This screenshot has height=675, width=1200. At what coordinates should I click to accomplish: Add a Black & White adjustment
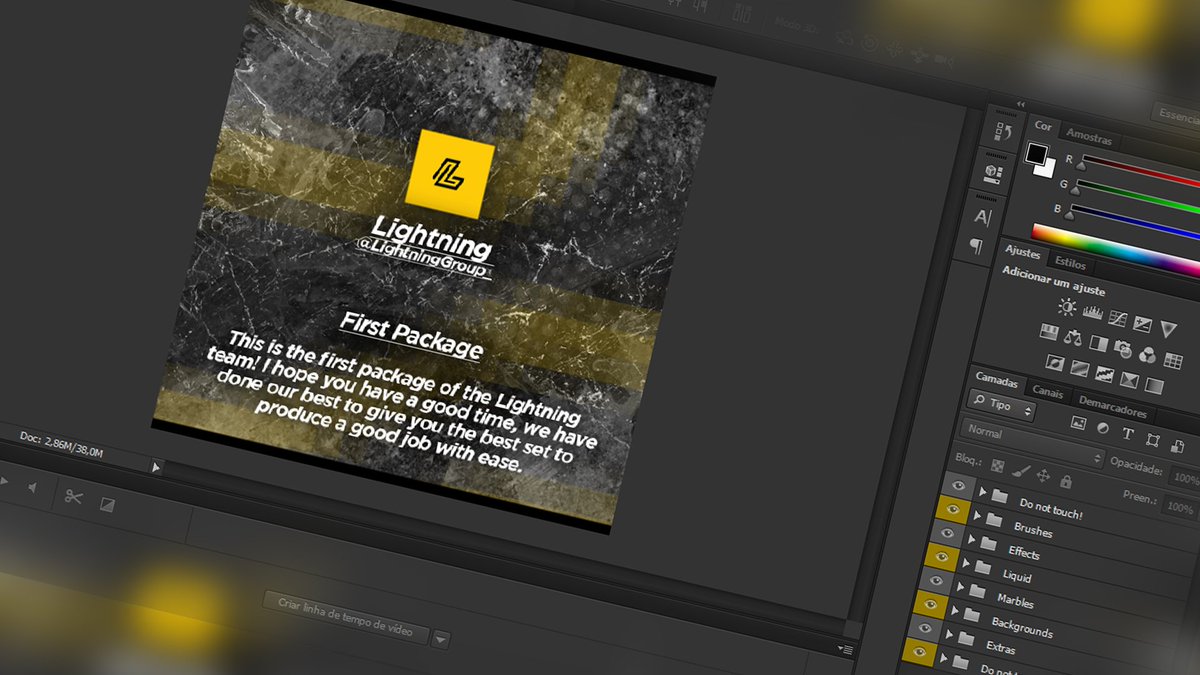(1099, 344)
